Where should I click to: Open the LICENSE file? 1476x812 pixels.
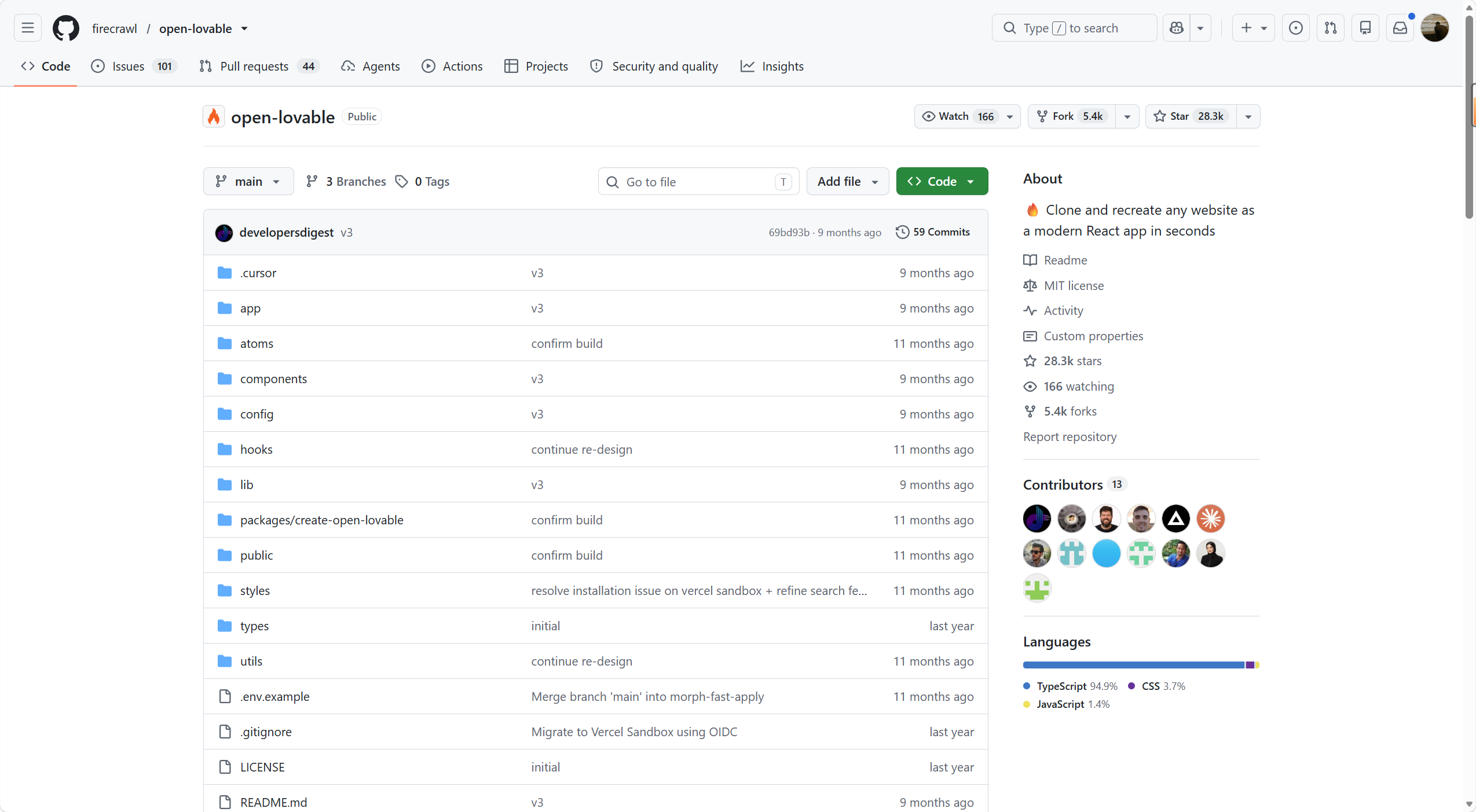click(262, 767)
